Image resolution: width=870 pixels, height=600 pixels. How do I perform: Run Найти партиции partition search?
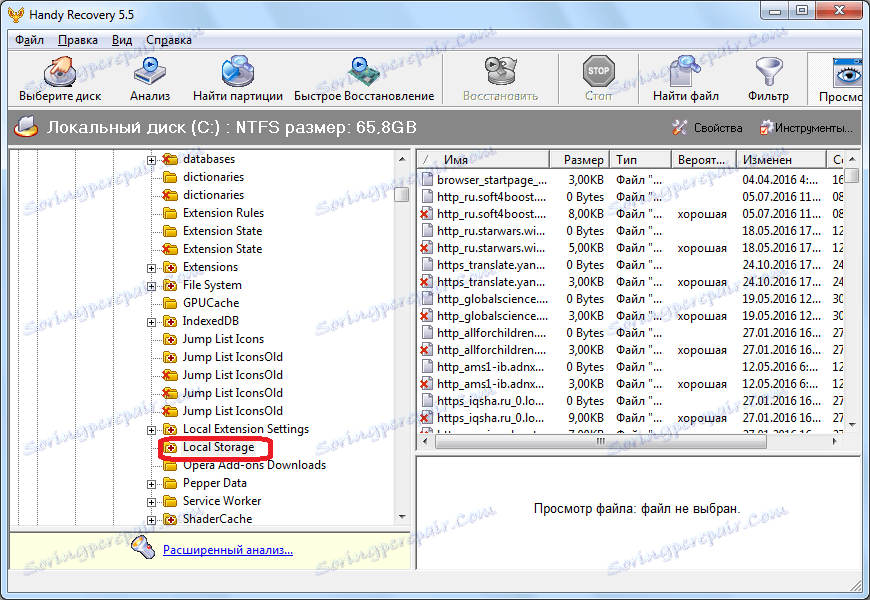[x=237, y=79]
